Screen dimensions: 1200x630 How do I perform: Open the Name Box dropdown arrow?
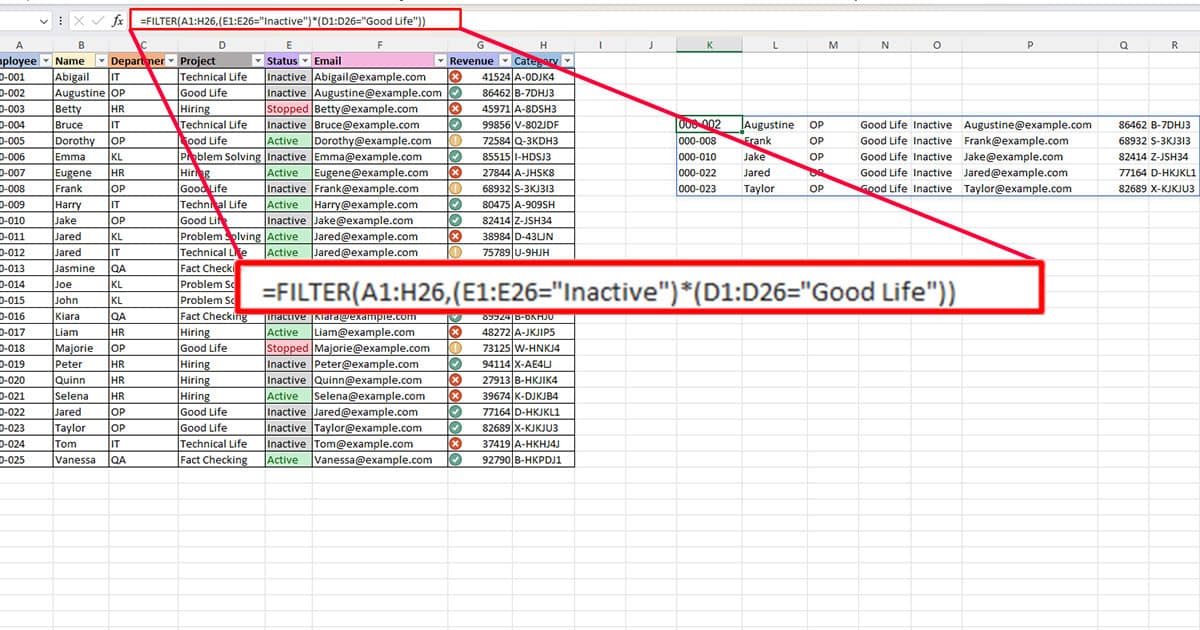43,19
